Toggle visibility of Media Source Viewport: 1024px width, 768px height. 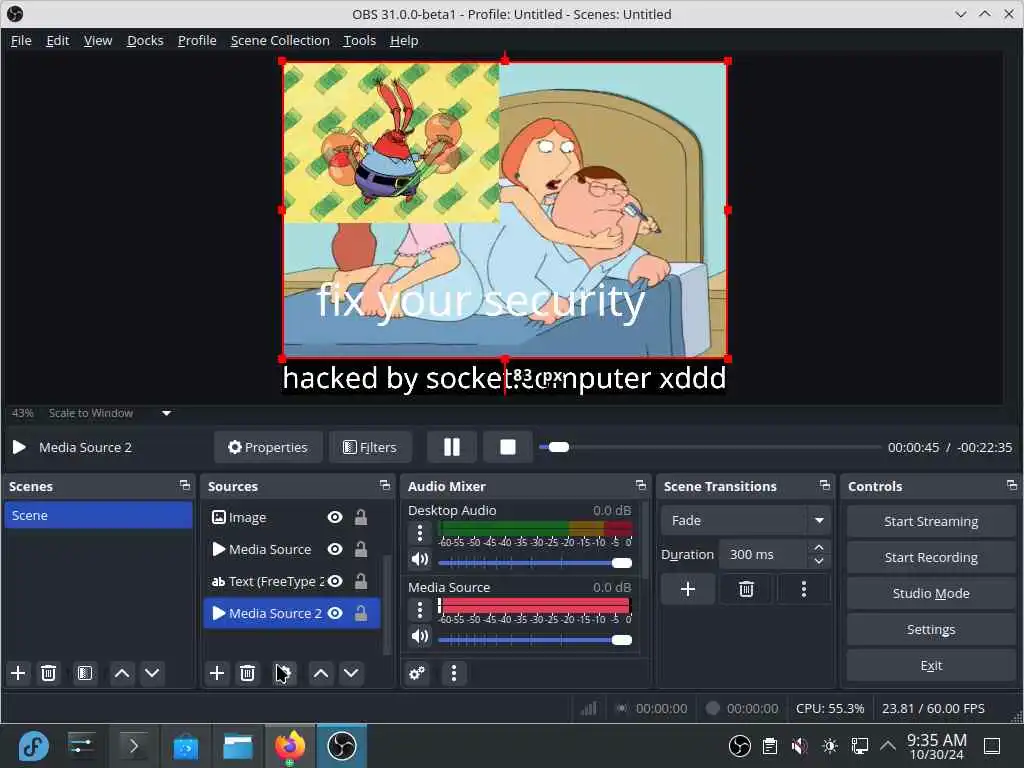pos(335,549)
